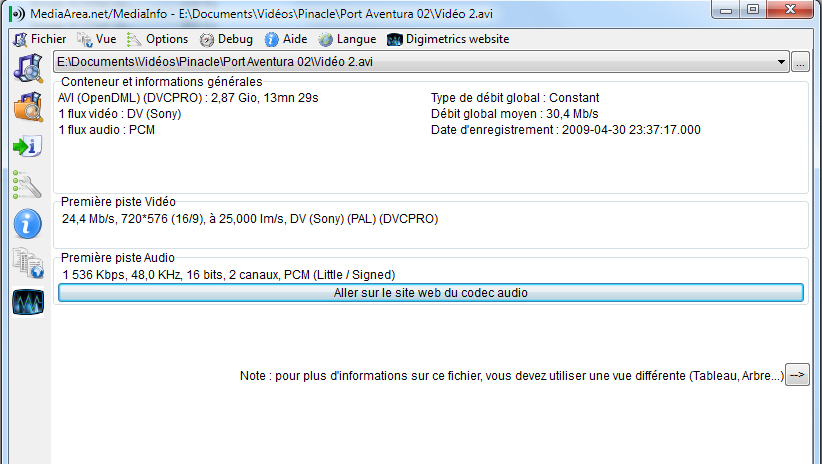Image resolution: width=822 pixels, height=464 pixels.
Task: Minimize the MediaInfo window
Action: (x=726, y=9)
